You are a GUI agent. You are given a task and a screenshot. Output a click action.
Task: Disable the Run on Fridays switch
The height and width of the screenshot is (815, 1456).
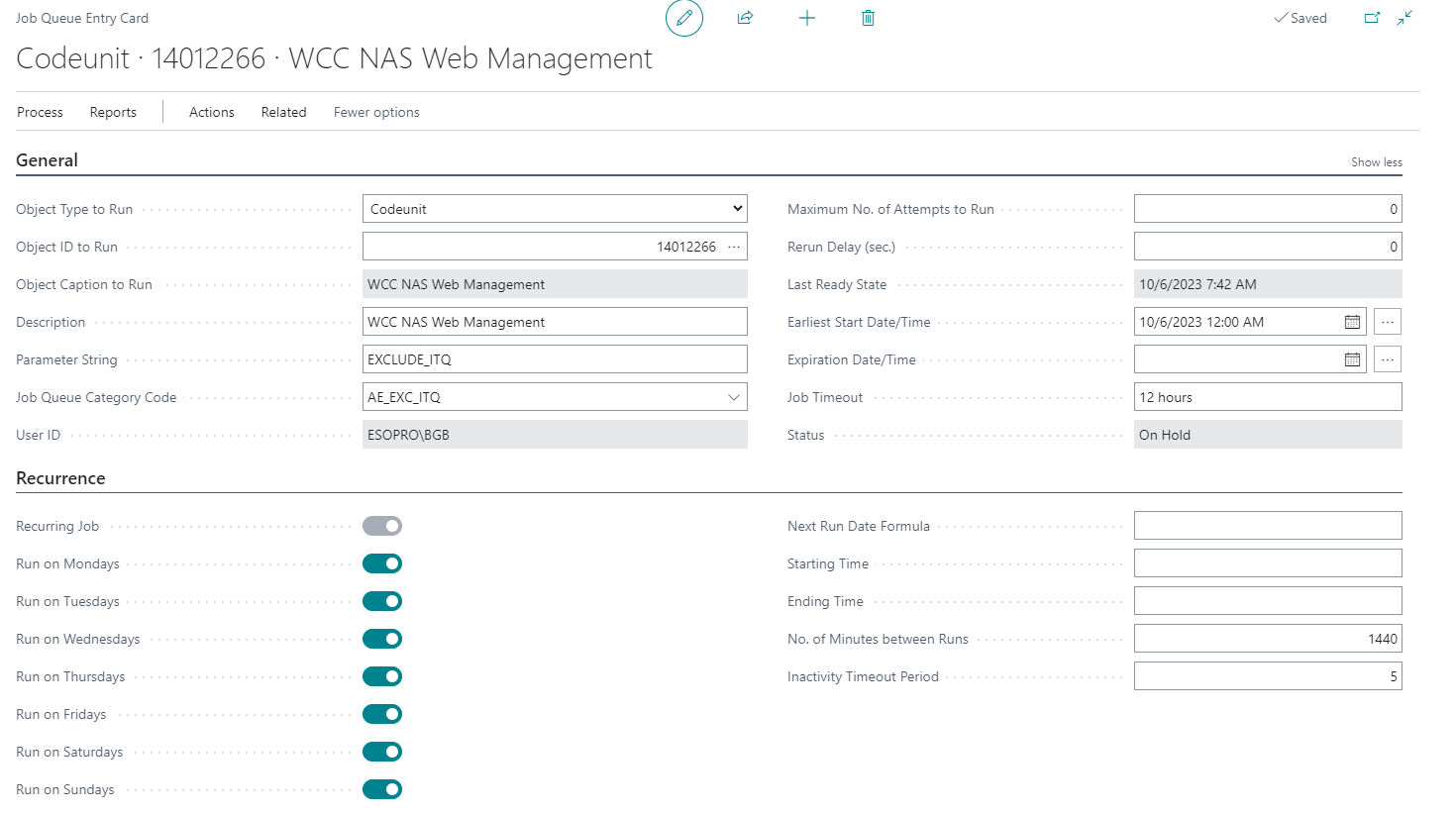pyautogui.click(x=382, y=714)
